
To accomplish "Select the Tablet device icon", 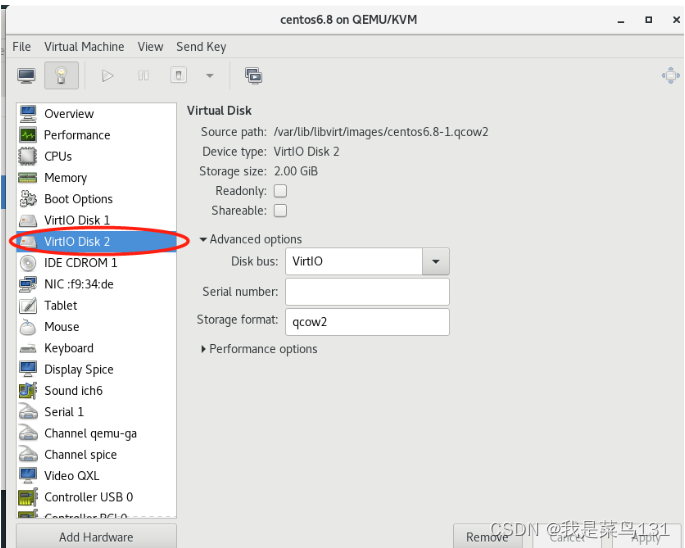I will (28, 306).
